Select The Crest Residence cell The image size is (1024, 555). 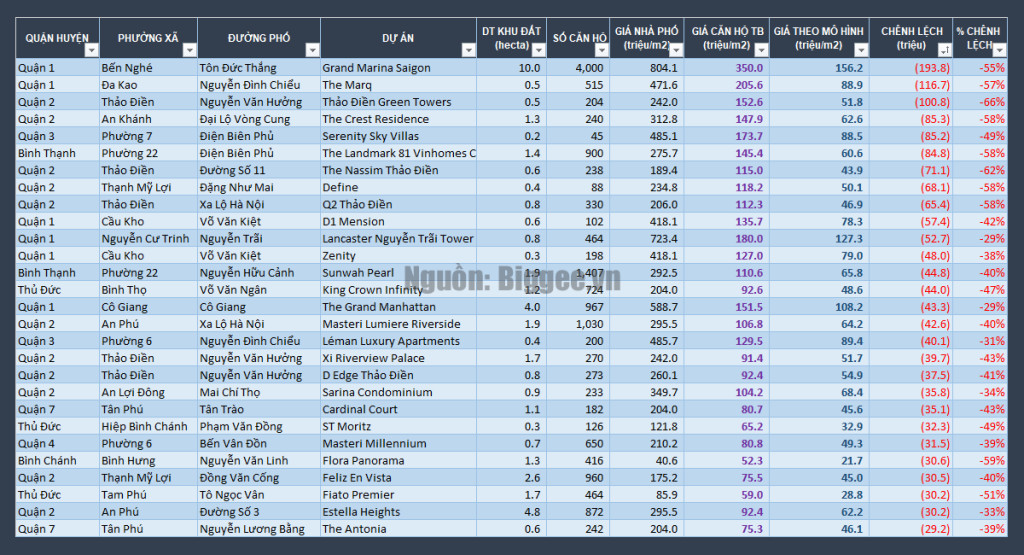(398, 119)
